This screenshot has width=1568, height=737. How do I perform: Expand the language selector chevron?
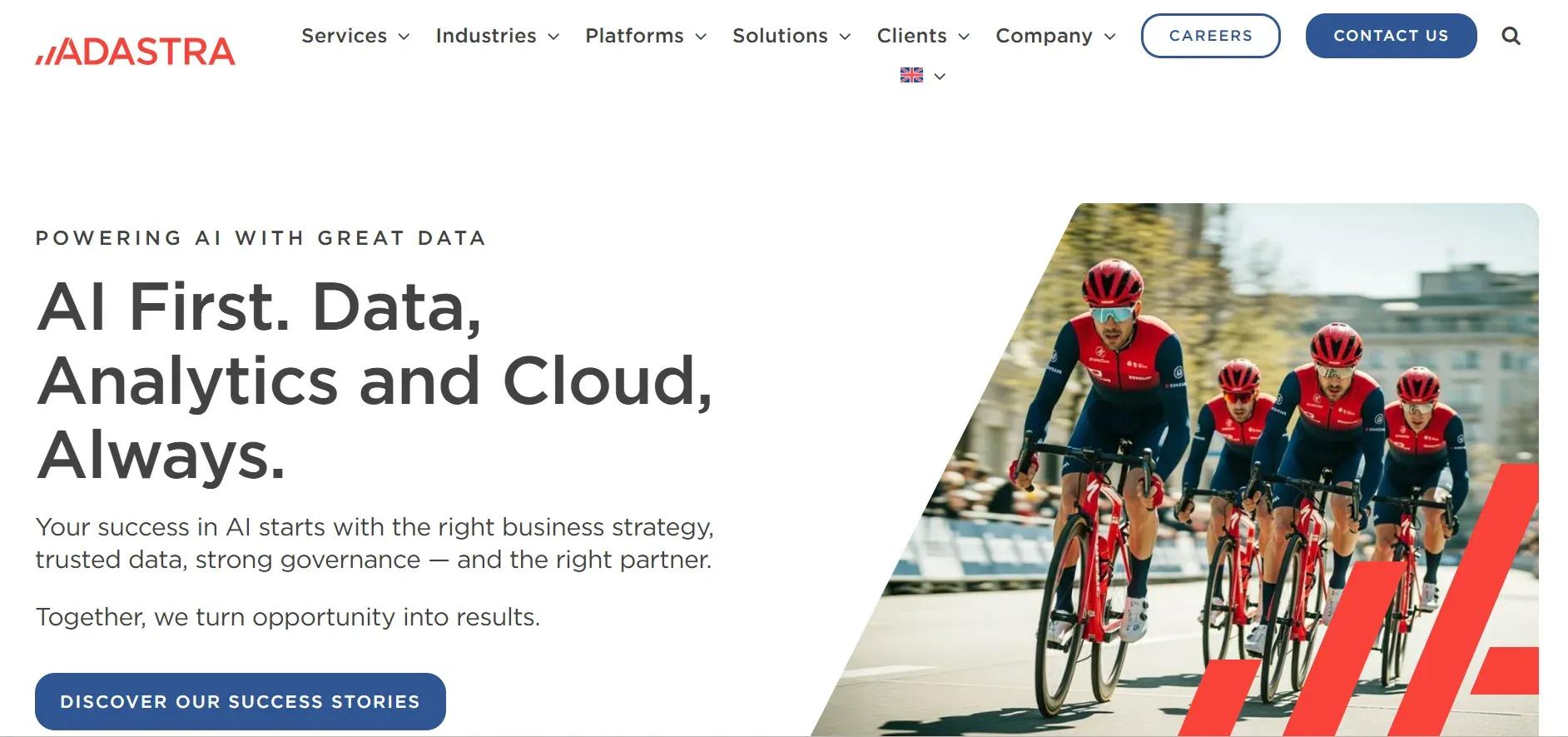coord(940,77)
